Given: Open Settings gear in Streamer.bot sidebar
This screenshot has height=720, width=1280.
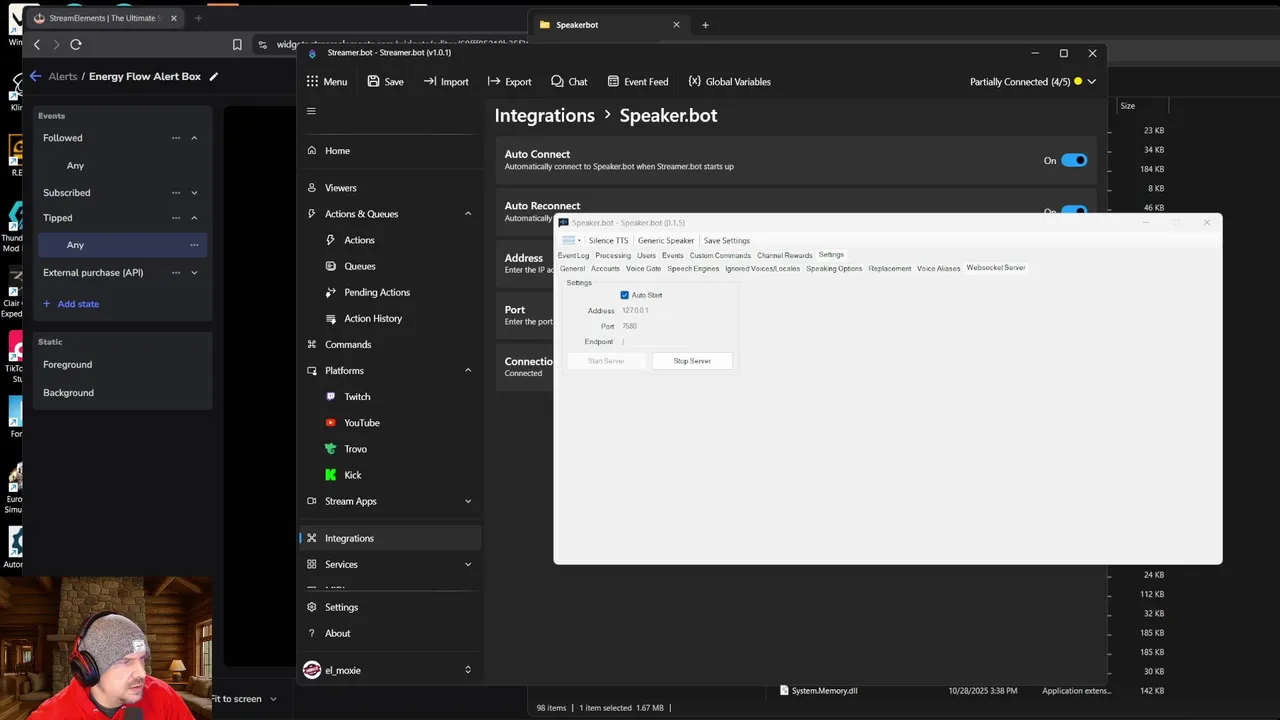Looking at the screenshot, I should click(312, 607).
